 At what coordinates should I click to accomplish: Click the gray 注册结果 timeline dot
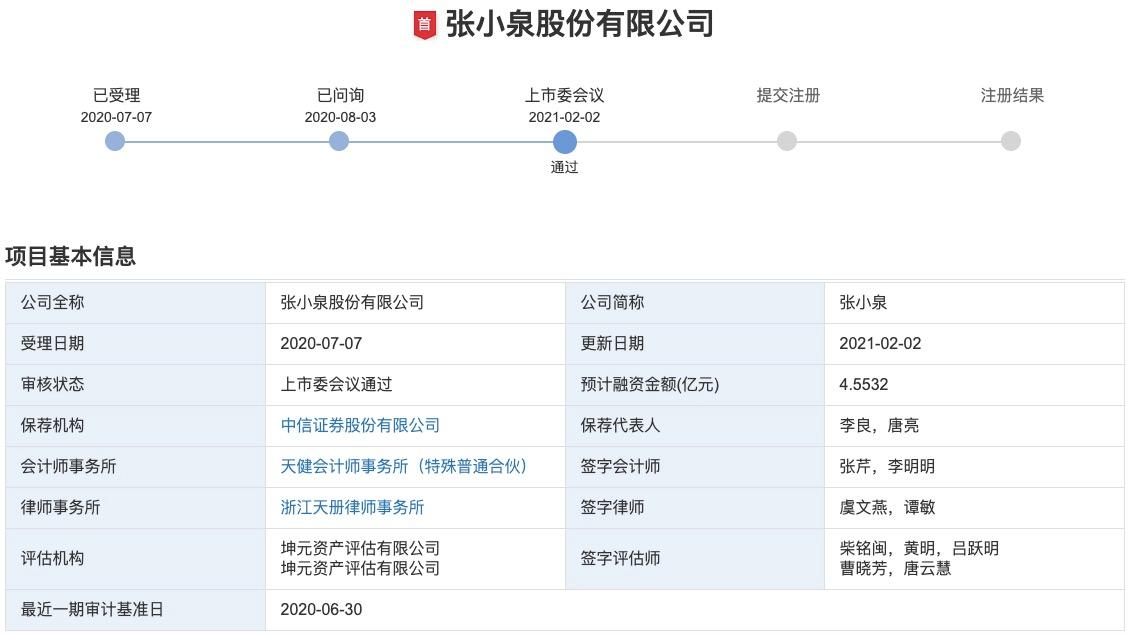click(1010, 141)
